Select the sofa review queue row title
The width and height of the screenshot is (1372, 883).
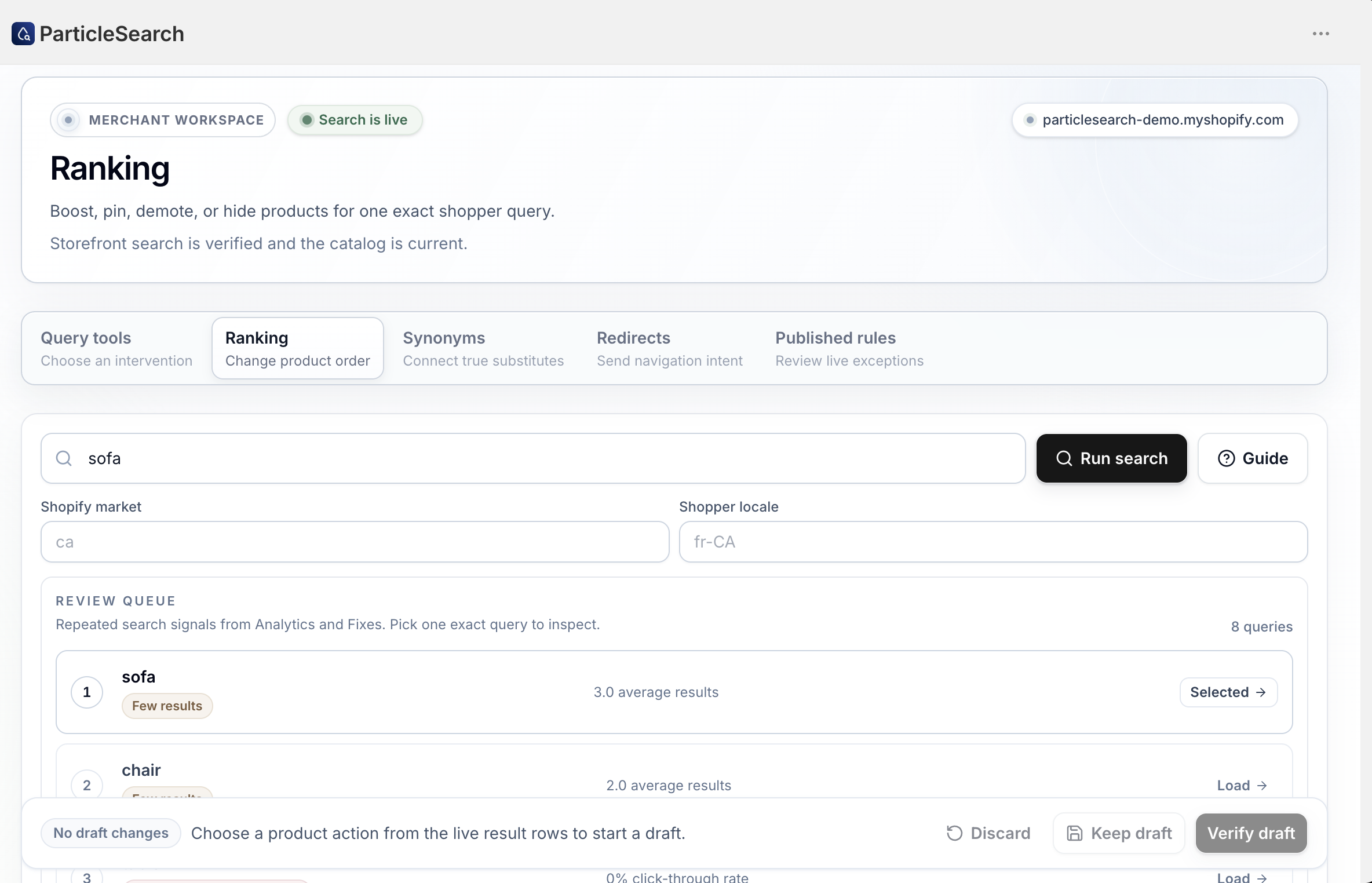[138, 677]
